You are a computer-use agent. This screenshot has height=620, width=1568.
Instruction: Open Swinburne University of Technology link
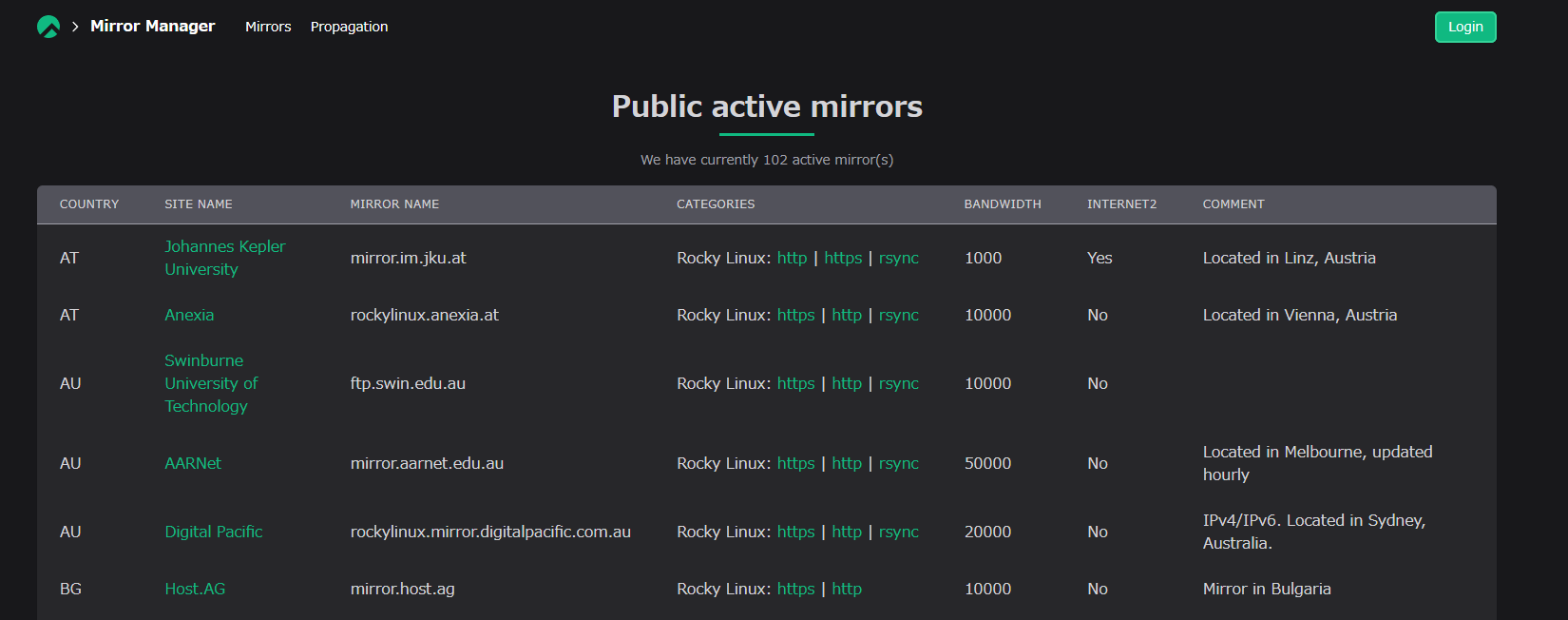pyautogui.click(x=211, y=383)
